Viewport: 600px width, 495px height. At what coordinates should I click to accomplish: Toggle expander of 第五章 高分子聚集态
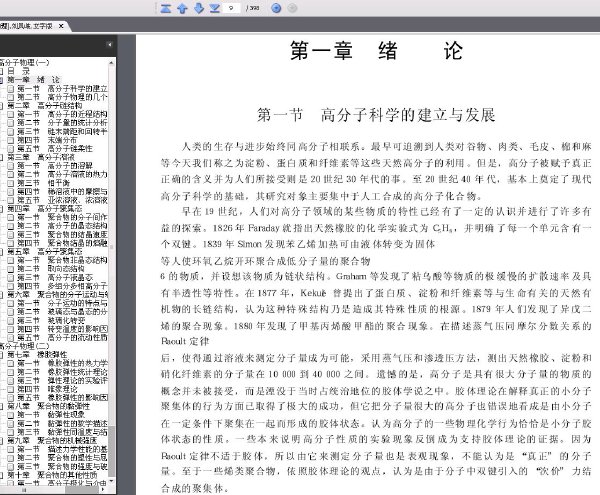pyautogui.click(x=1, y=252)
